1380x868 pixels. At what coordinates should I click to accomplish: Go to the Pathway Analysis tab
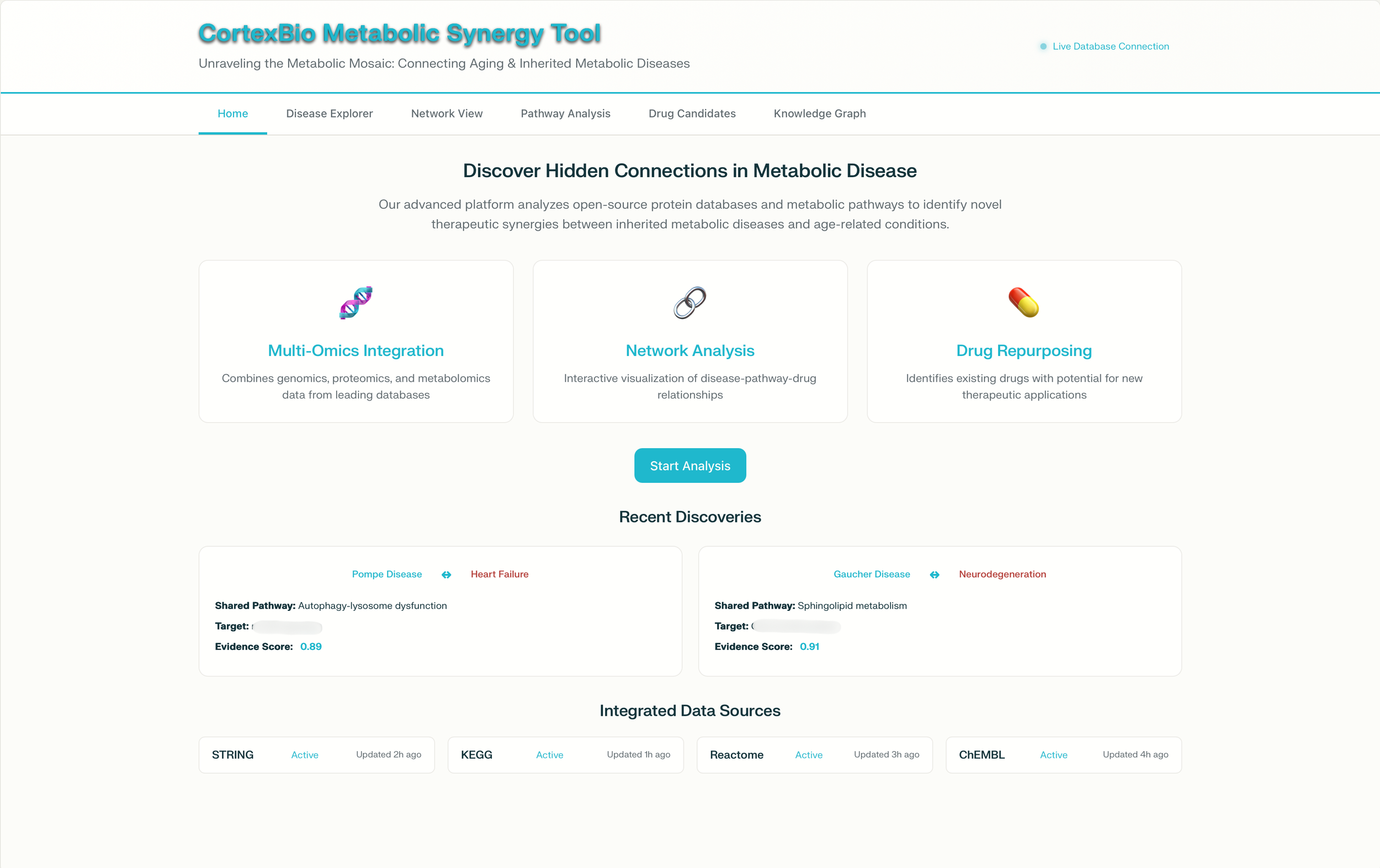point(565,114)
